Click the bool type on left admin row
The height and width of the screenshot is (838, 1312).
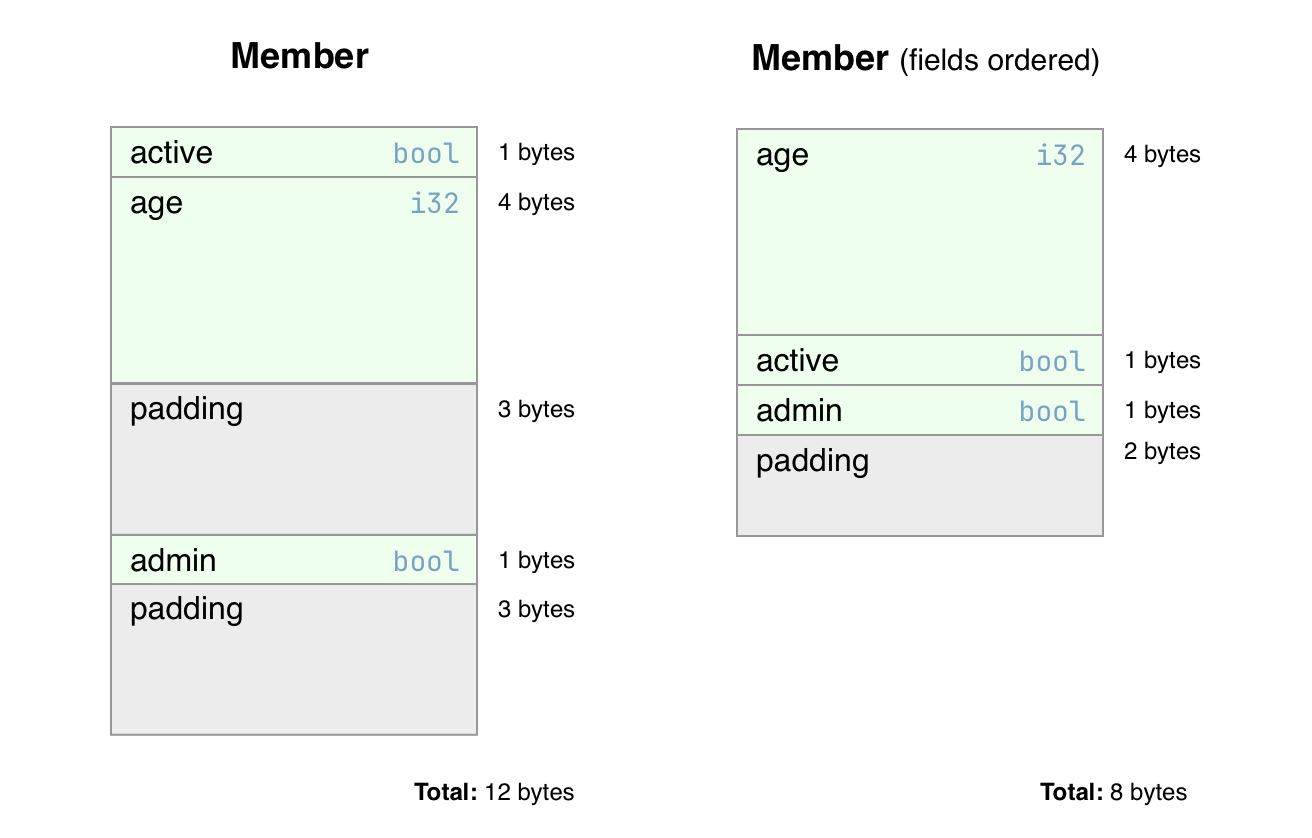tap(426, 562)
